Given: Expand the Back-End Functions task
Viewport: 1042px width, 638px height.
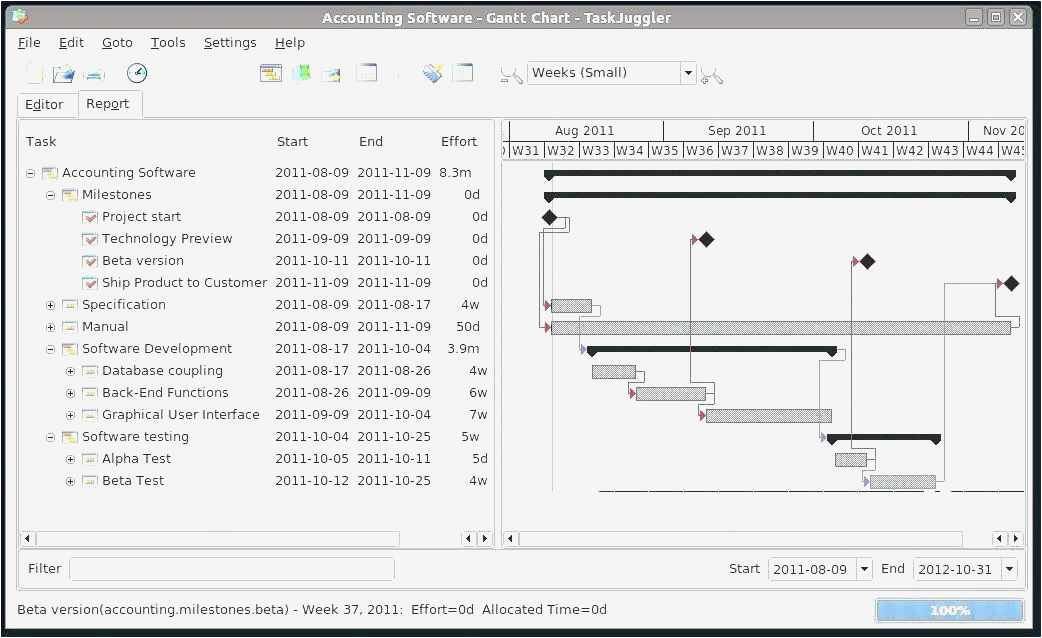Looking at the screenshot, I should (x=70, y=393).
